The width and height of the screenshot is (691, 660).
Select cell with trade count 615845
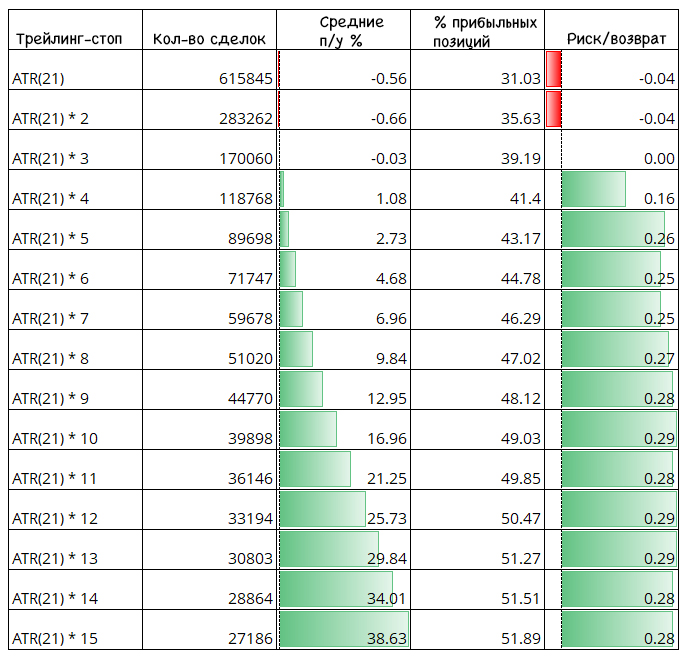click(209, 70)
